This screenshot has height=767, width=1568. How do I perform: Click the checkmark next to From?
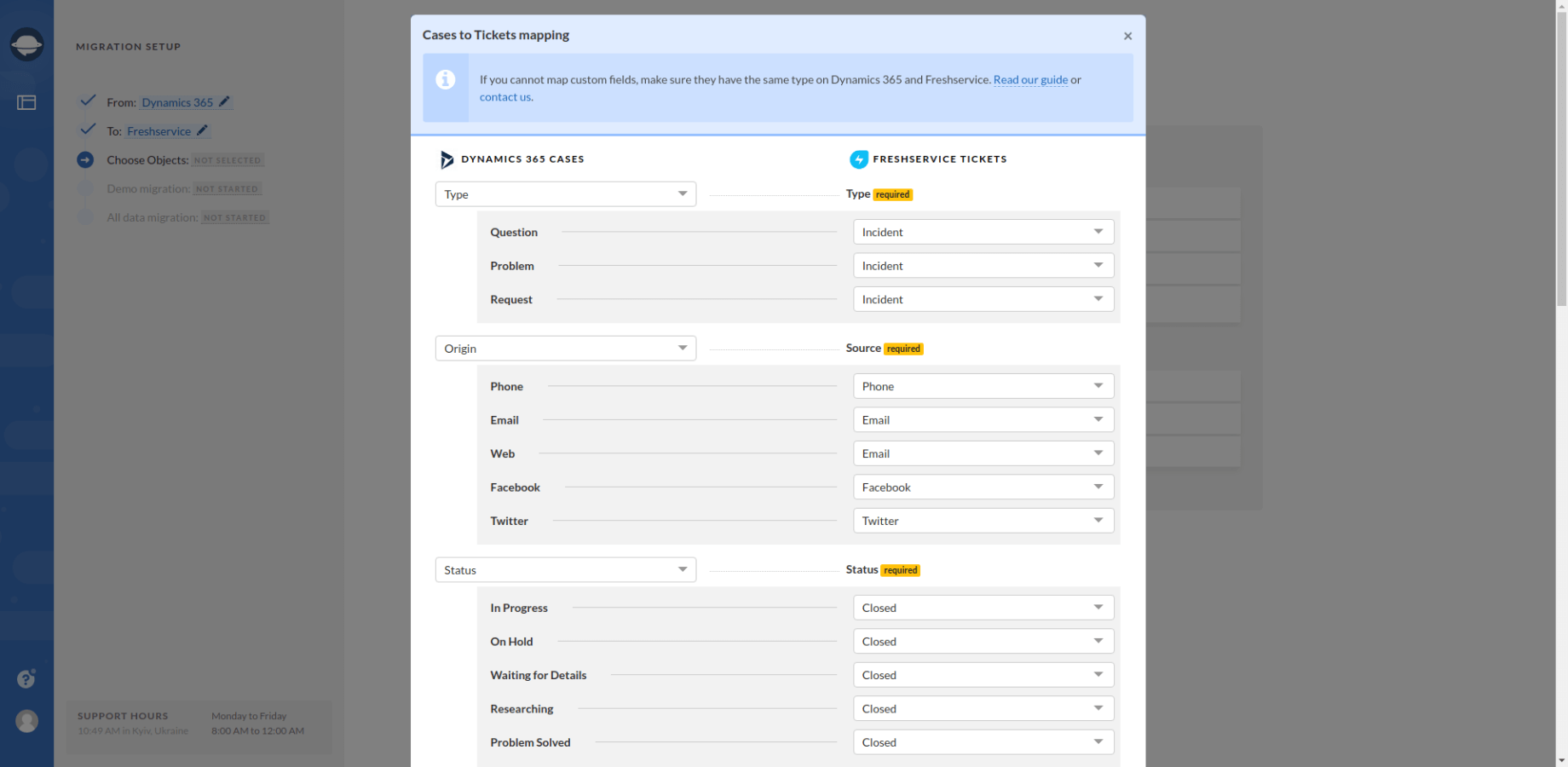(x=87, y=101)
